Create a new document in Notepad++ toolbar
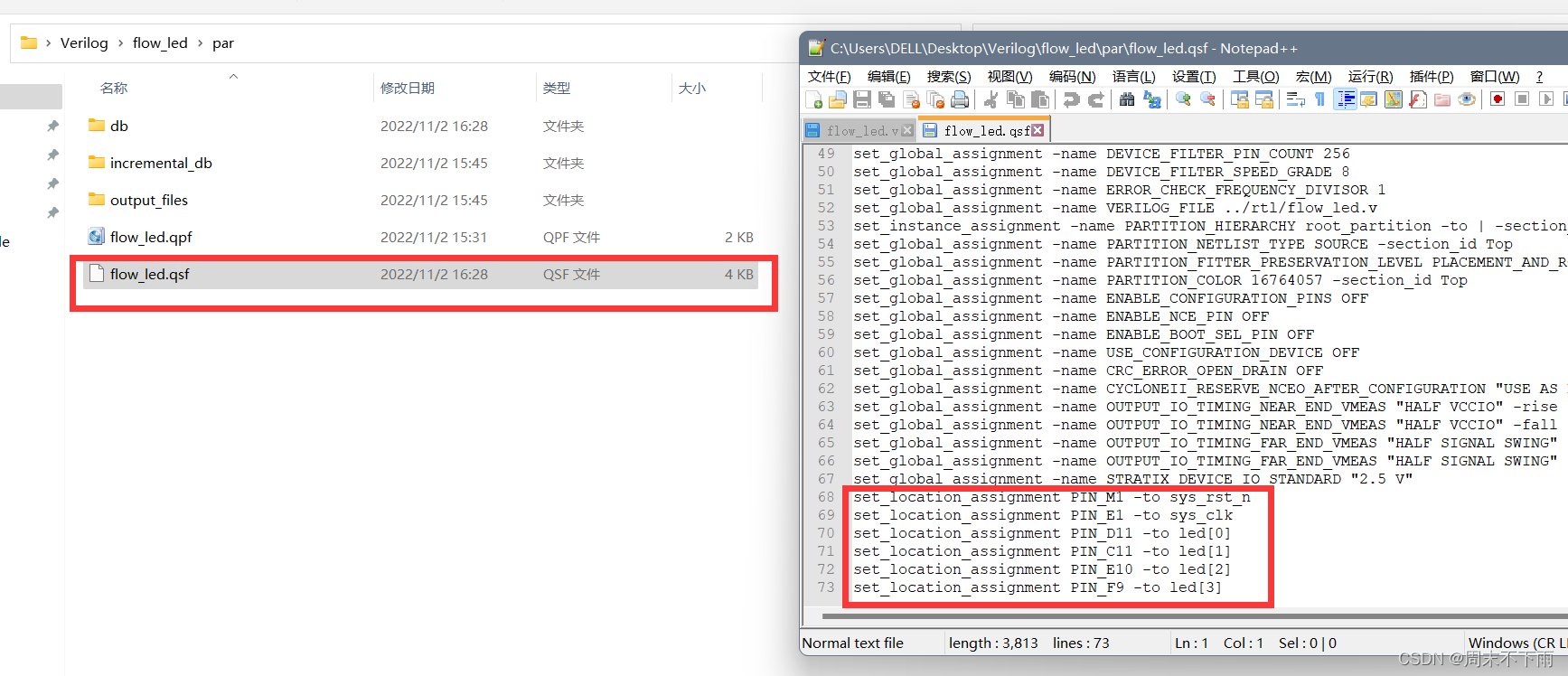The height and width of the screenshot is (676, 1568). [813, 99]
